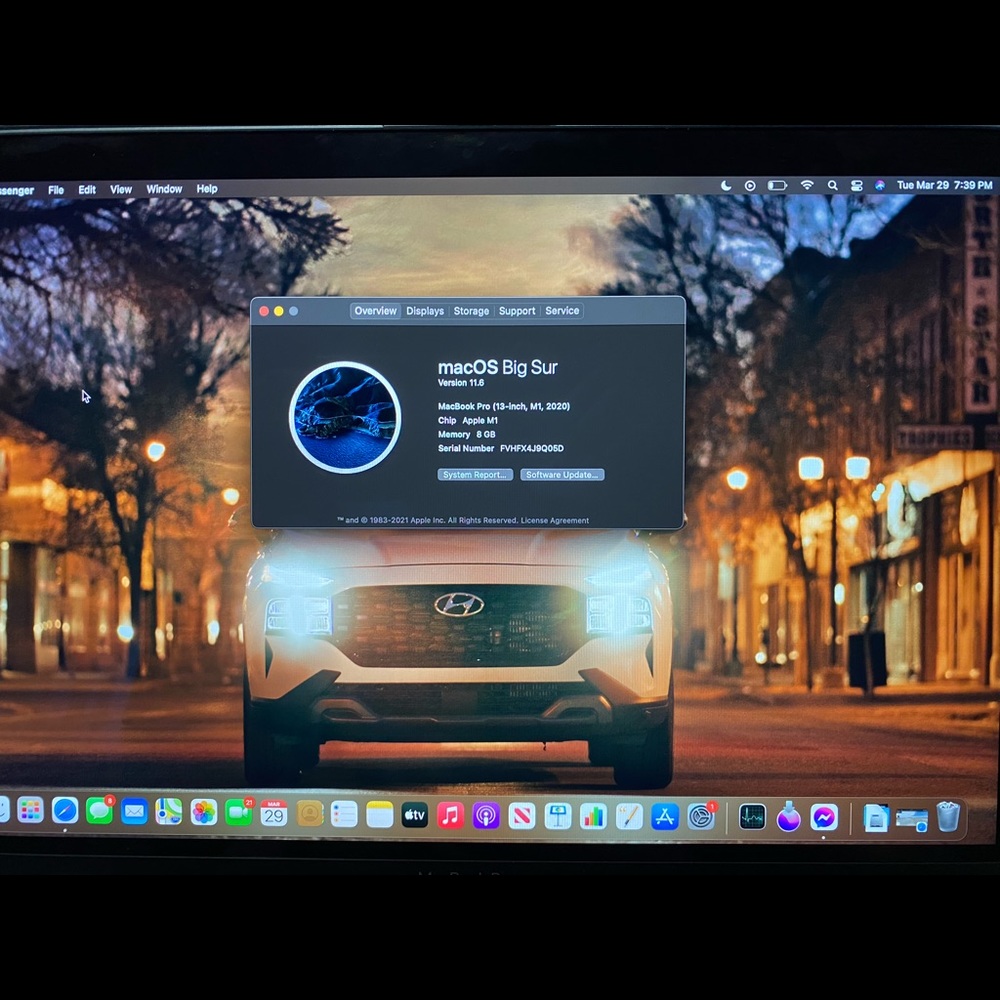Open the App Store in dock
The height and width of the screenshot is (1000, 1000).
click(665, 817)
